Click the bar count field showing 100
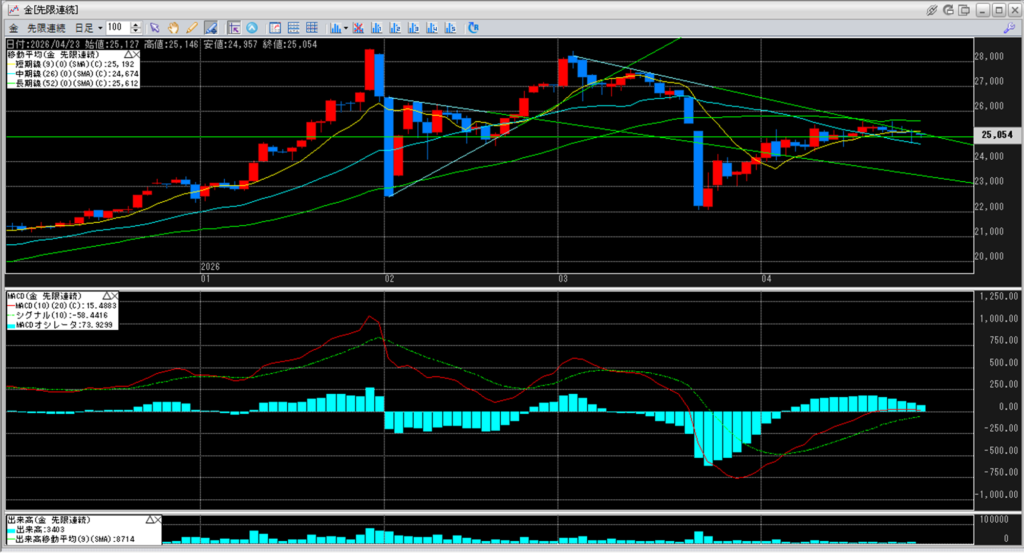1024x553 pixels. coord(118,27)
